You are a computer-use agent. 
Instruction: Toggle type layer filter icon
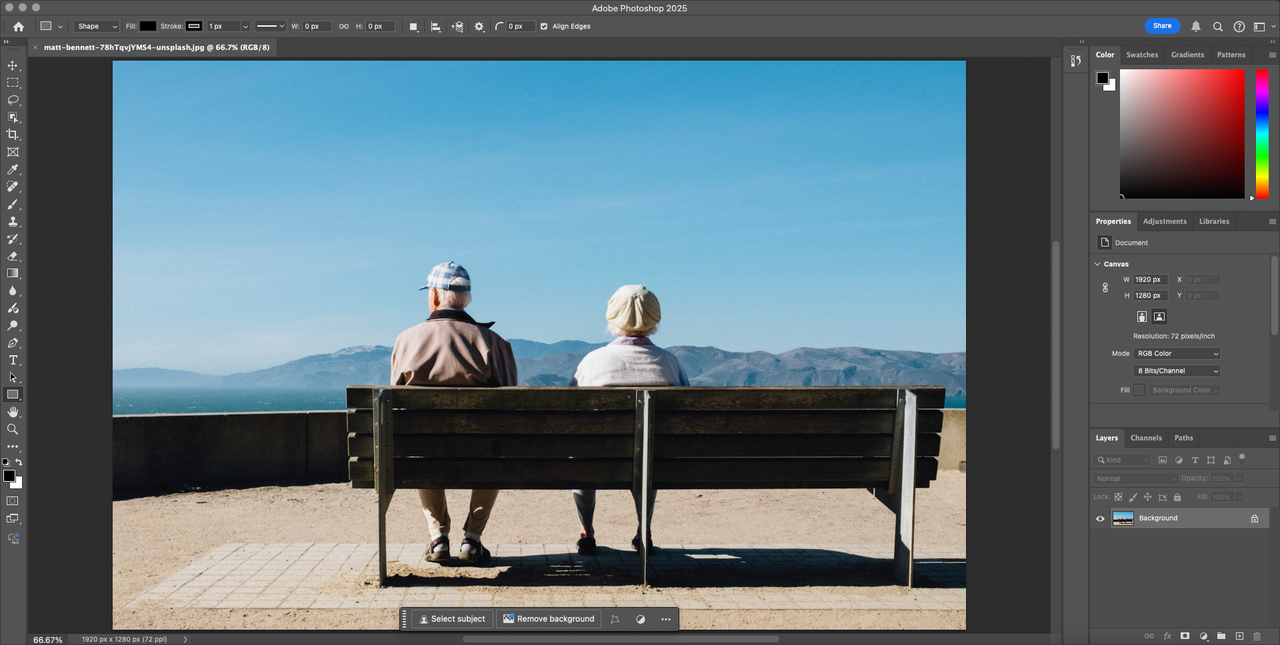1195,460
